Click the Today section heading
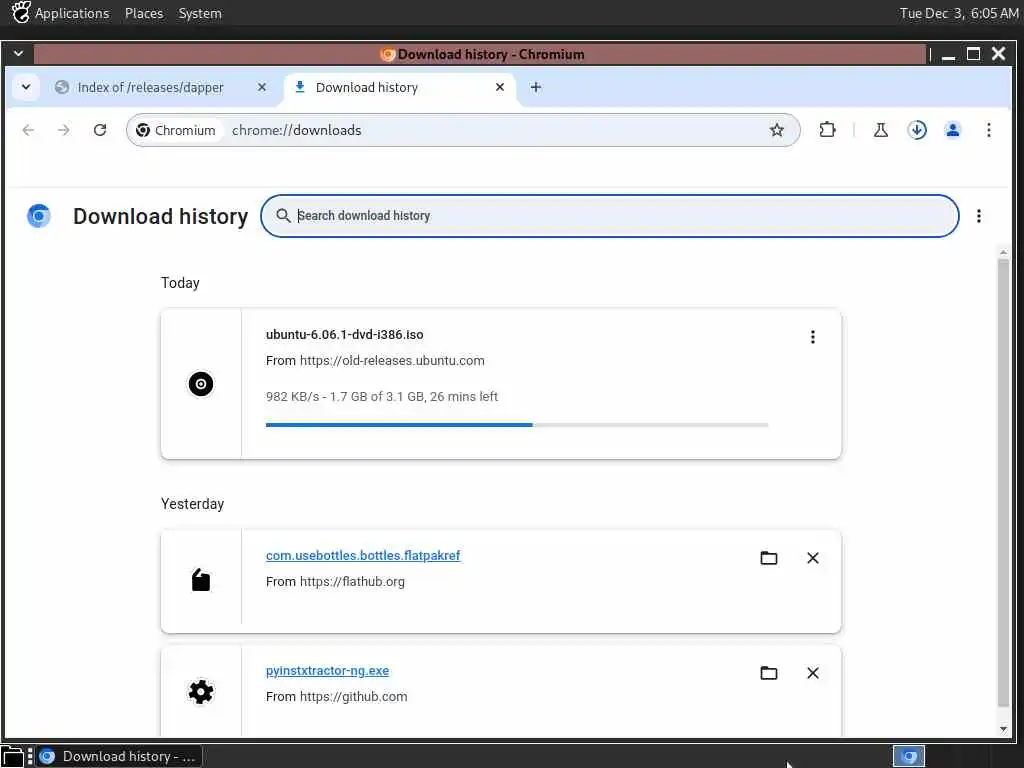 coord(180,283)
